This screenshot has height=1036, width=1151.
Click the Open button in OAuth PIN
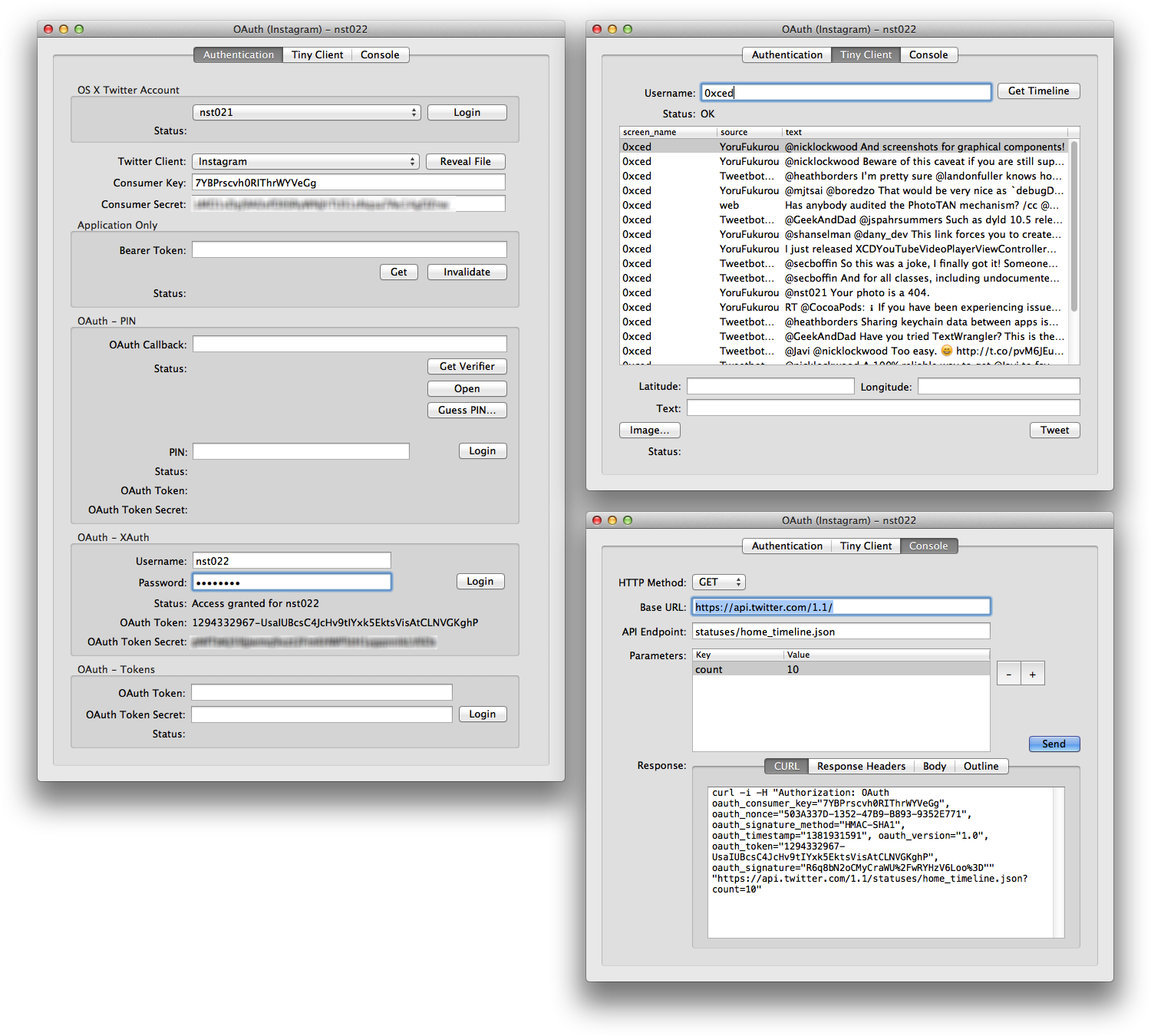pos(467,388)
